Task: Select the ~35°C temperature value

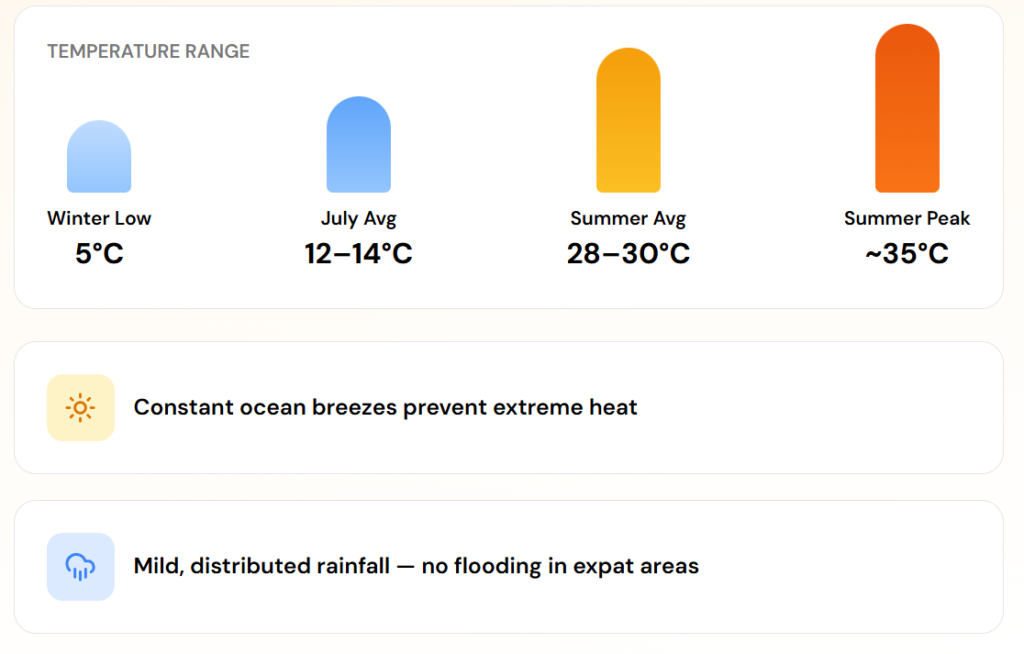Action: click(907, 254)
